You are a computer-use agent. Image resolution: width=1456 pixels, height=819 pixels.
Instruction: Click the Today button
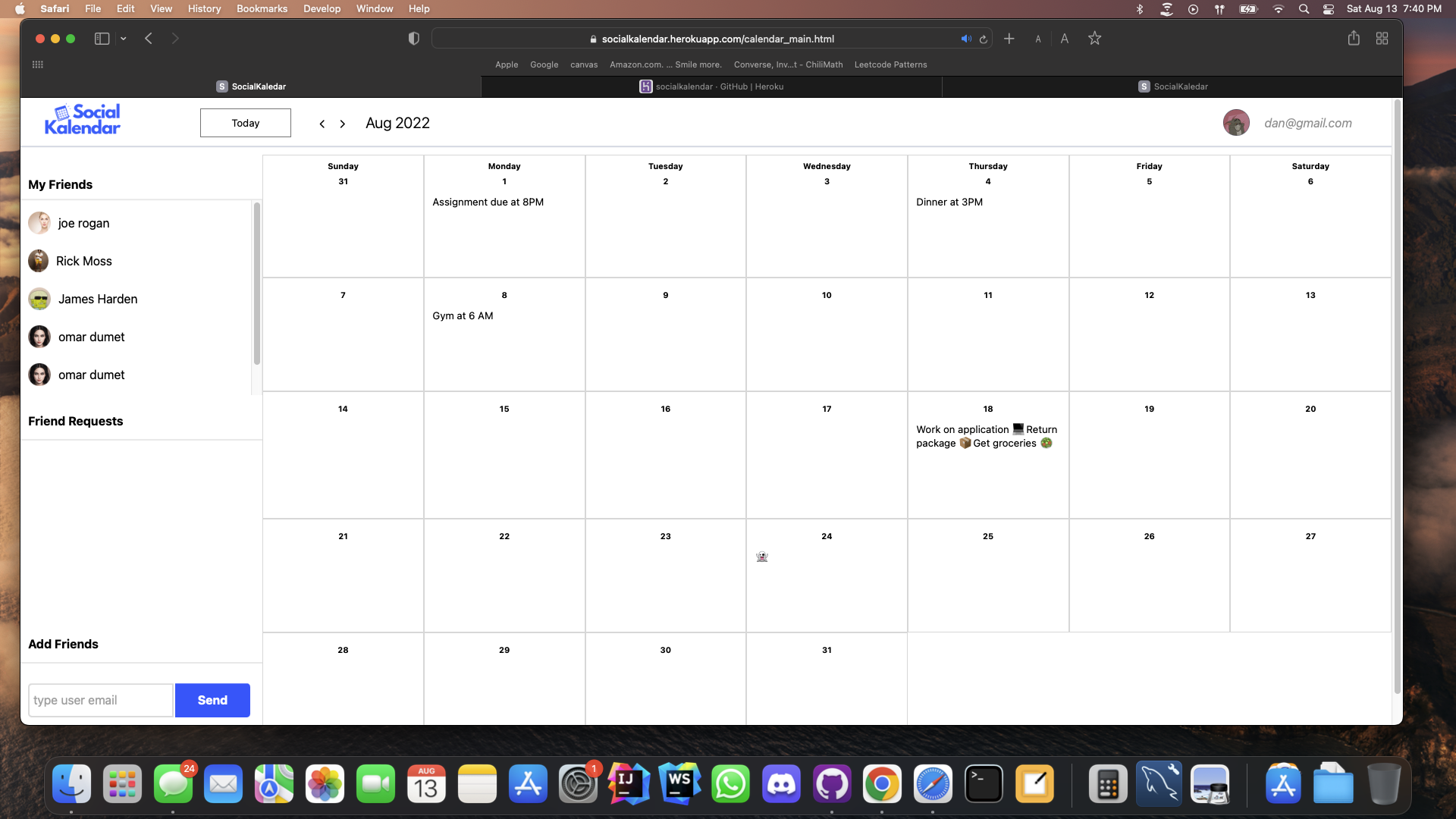click(x=245, y=122)
